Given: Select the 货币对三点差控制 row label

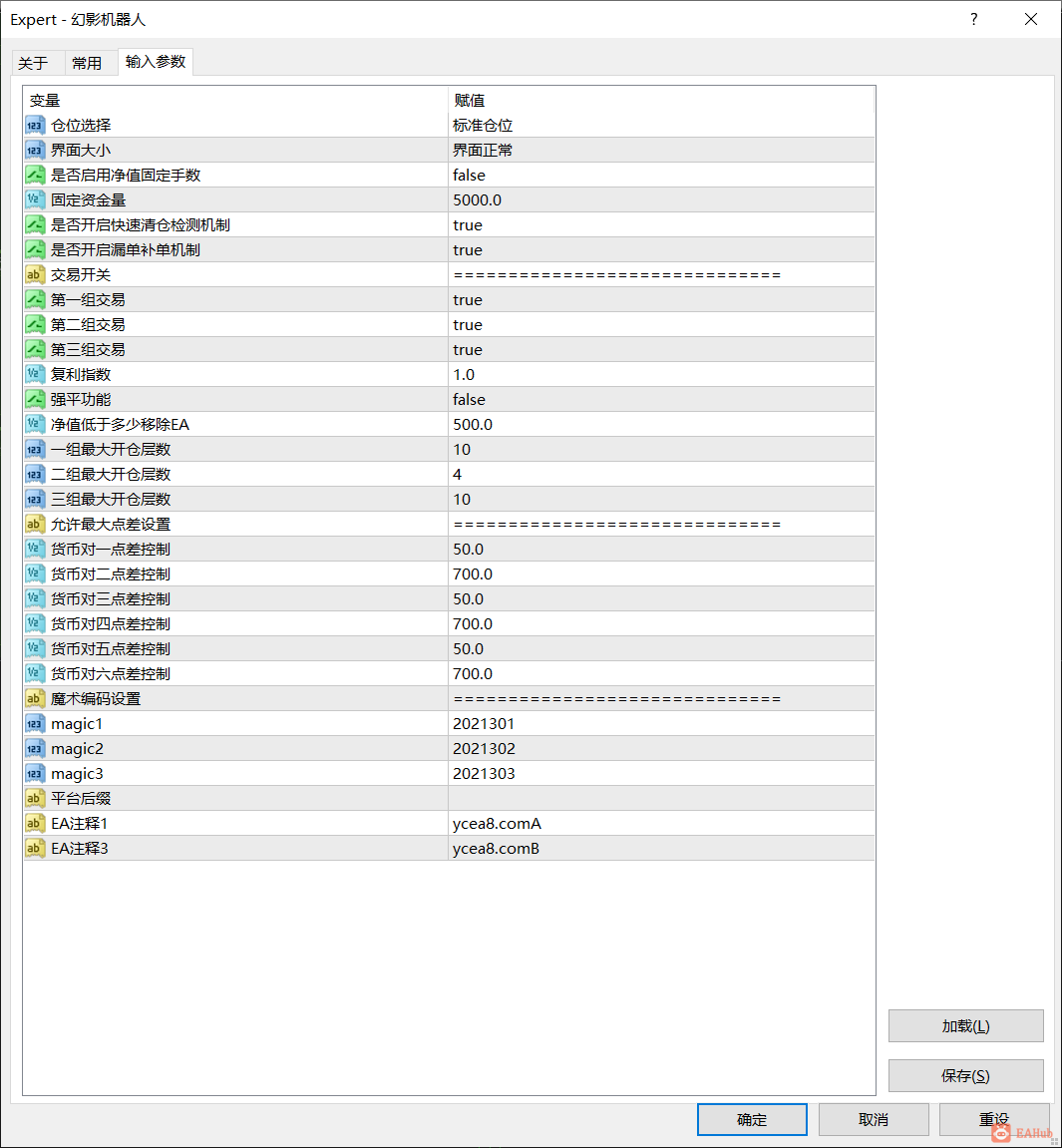Looking at the screenshot, I should click(x=111, y=598).
